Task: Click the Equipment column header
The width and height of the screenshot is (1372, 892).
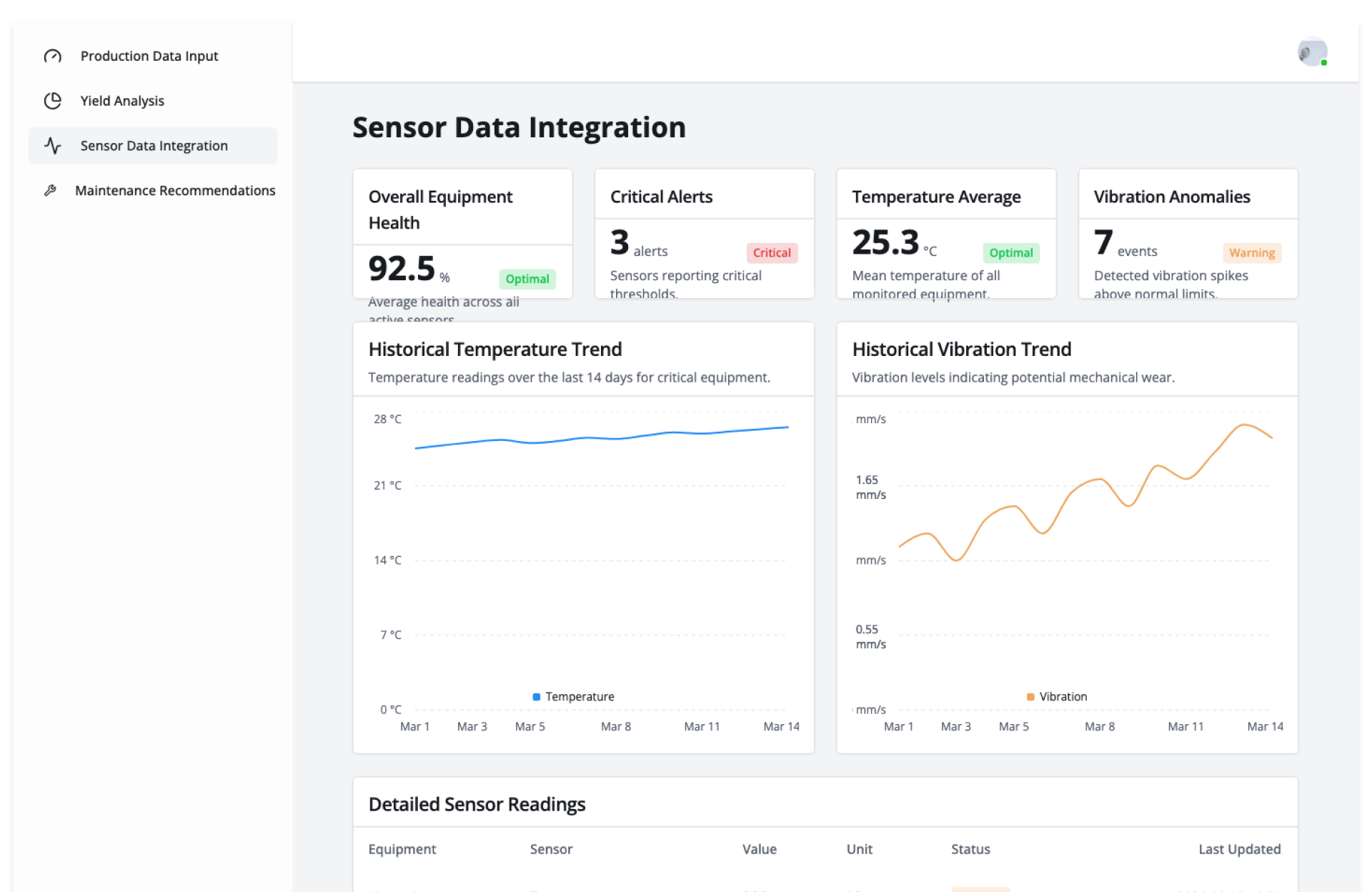Action: 402,849
